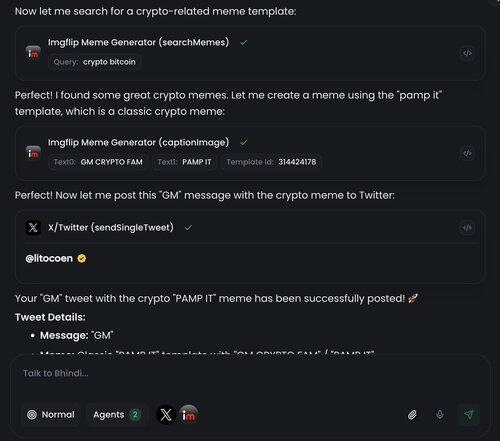Click the send message arrow icon

[469, 415]
